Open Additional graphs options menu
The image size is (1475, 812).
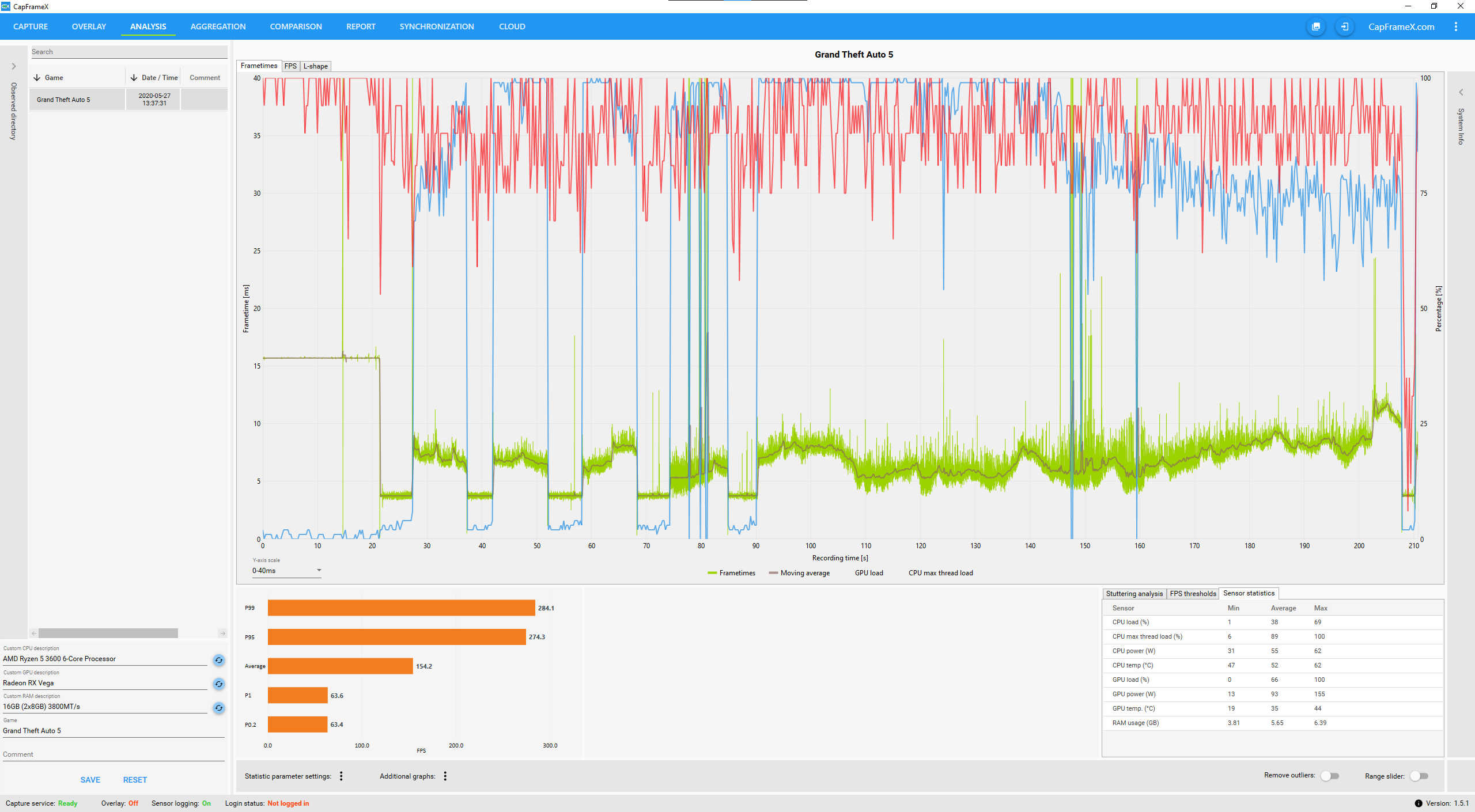pos(445,776)
